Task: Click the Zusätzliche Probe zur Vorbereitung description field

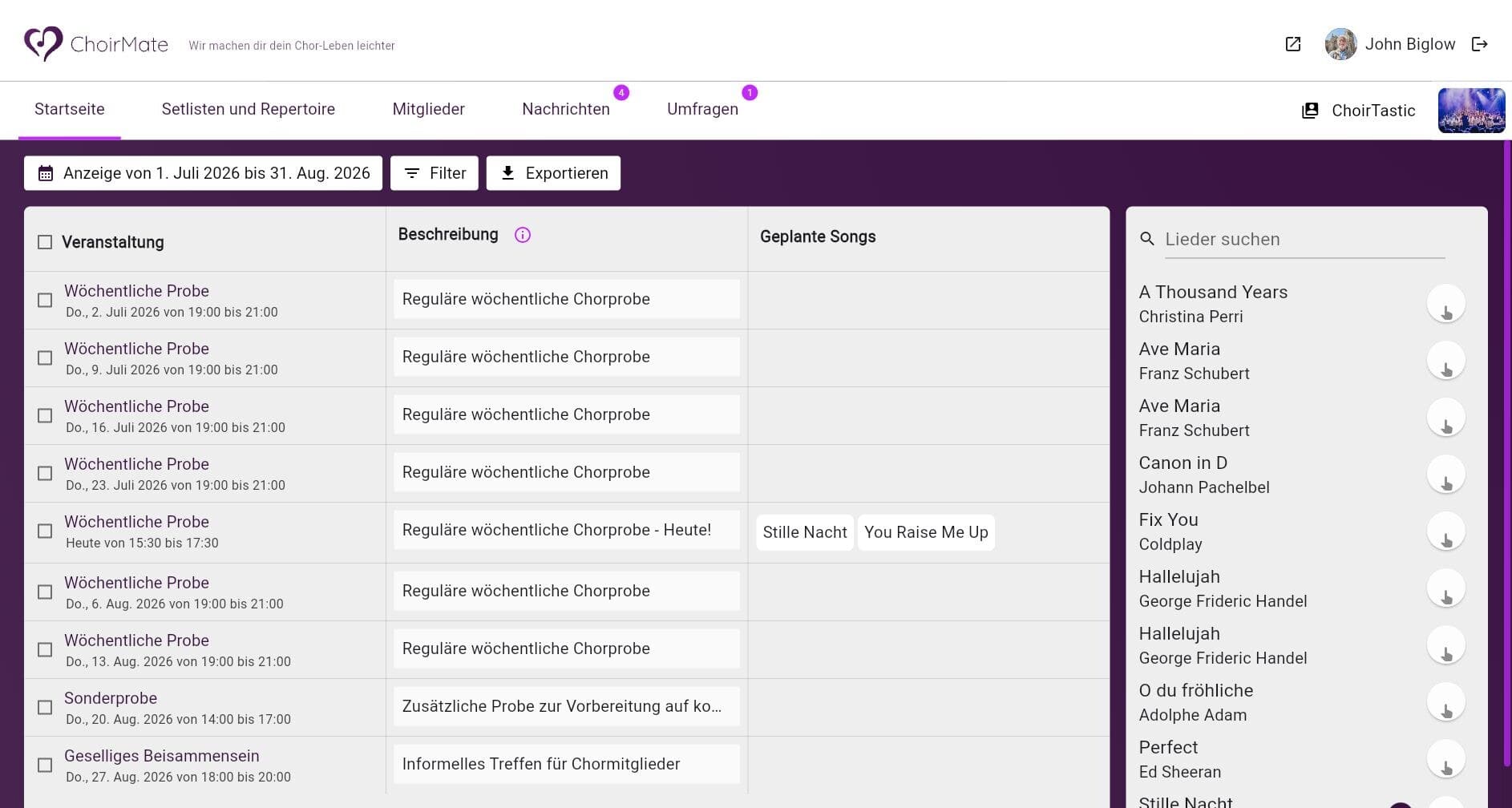Action: [567, 706]
